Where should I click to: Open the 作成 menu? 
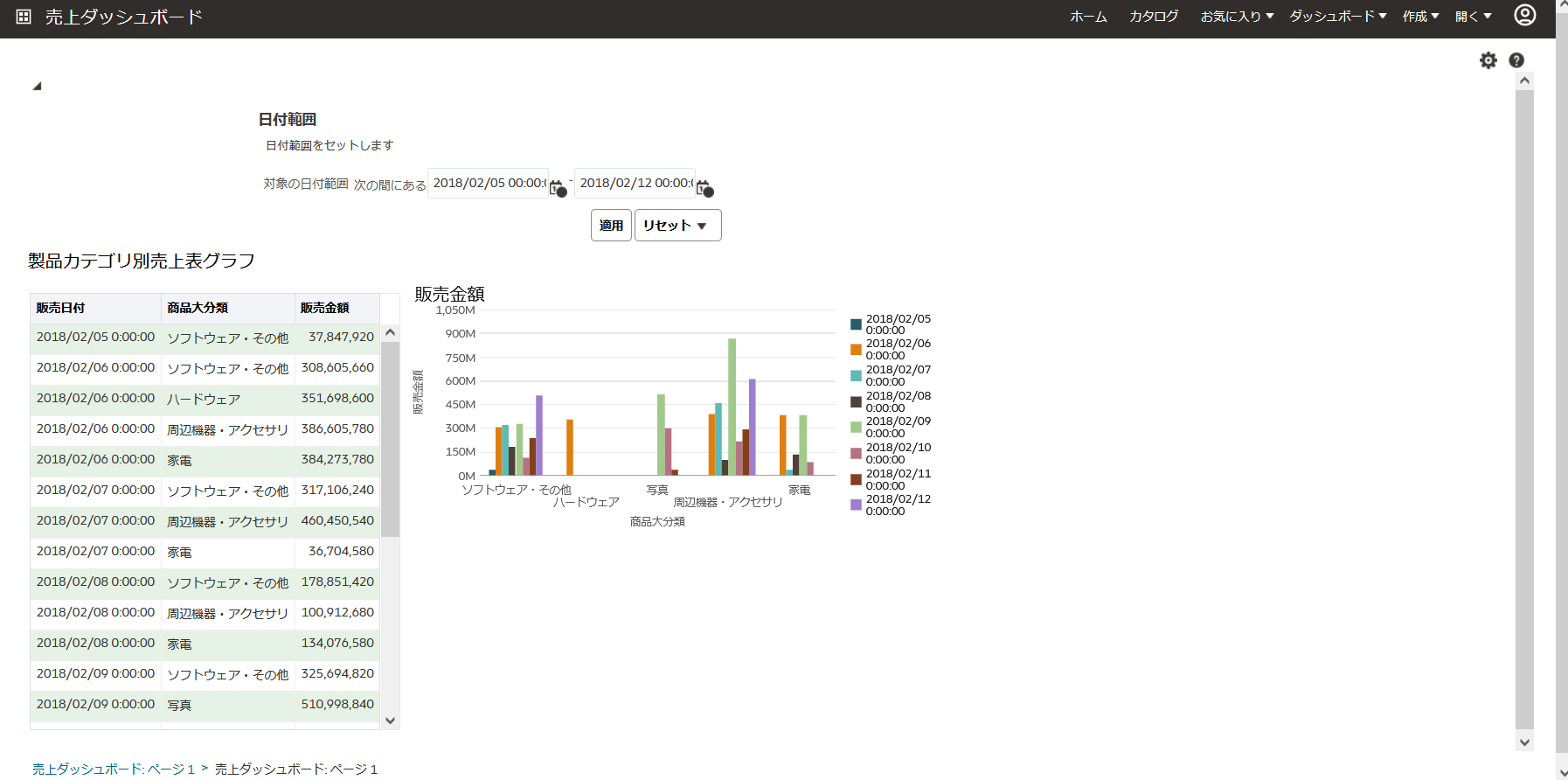pyautogui.click(x=1420, y=17)
